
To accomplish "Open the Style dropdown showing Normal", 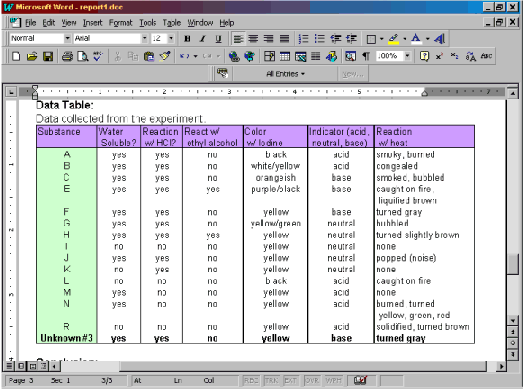I will click(x=67, y=38).
